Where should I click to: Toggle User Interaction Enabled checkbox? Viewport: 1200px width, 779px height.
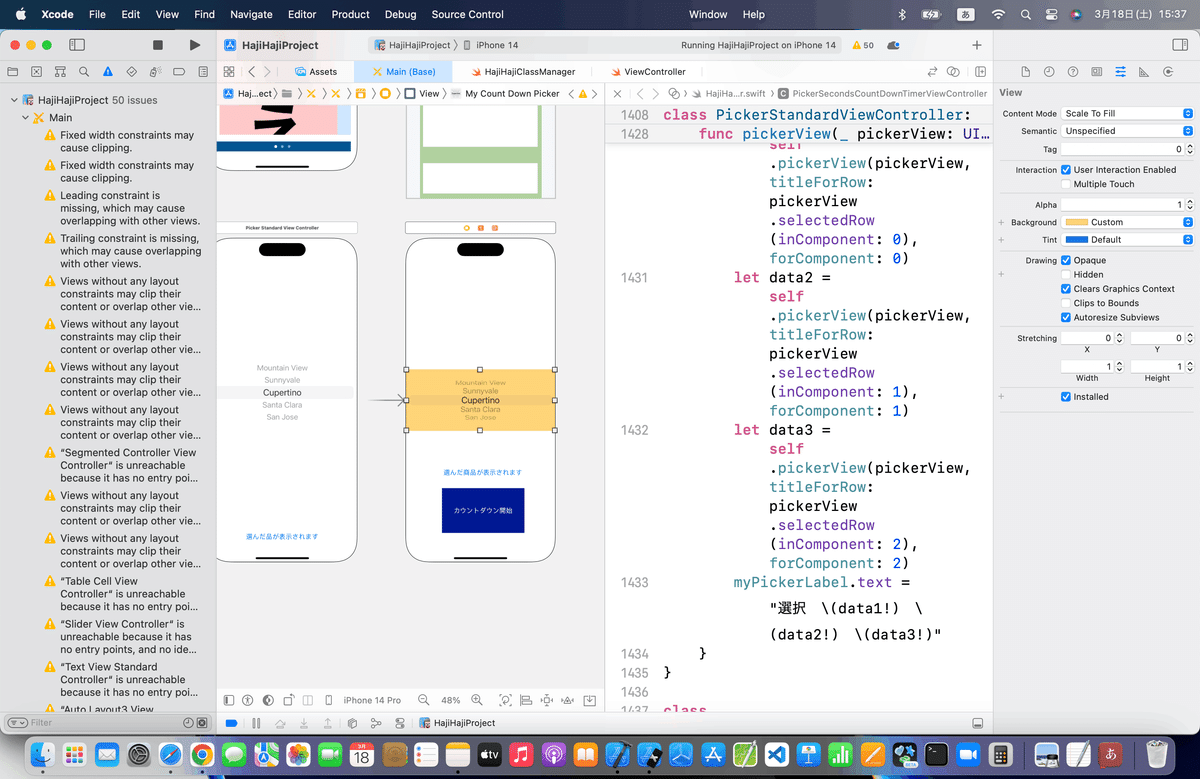(1066, 170)
